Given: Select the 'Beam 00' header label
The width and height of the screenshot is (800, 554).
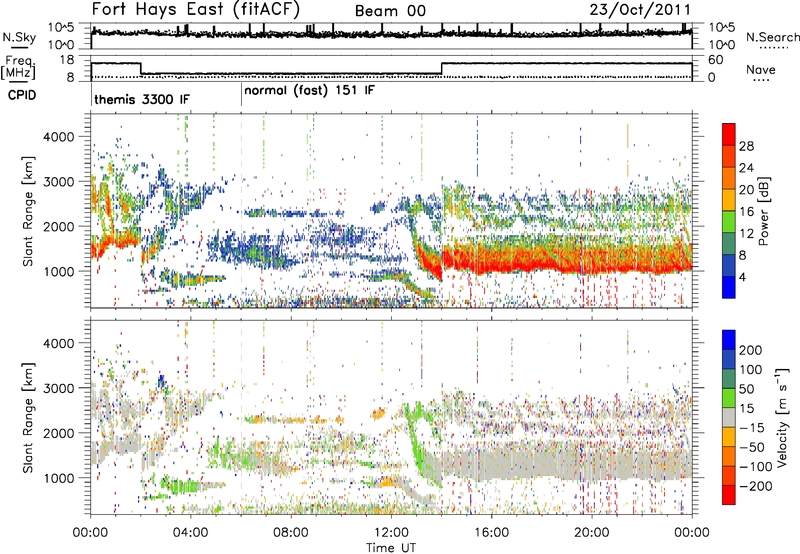Looking at the screenshot, I should tap(390, 11).
